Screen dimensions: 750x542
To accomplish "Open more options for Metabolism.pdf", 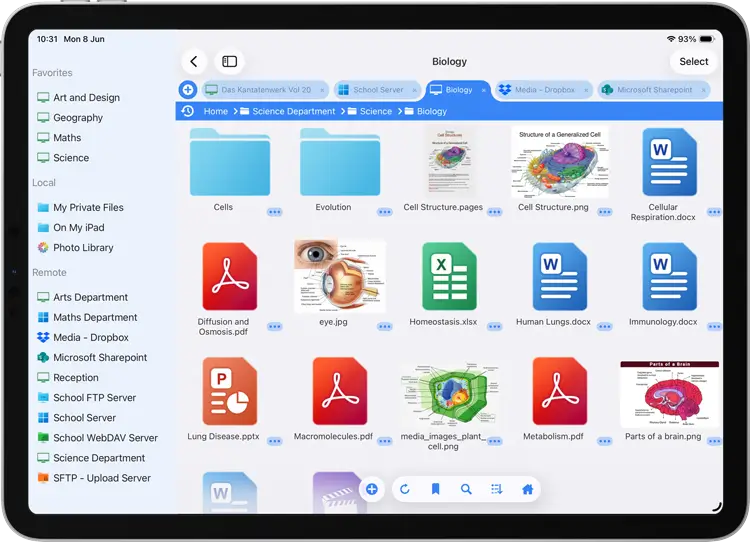I will tap(605, 441).
